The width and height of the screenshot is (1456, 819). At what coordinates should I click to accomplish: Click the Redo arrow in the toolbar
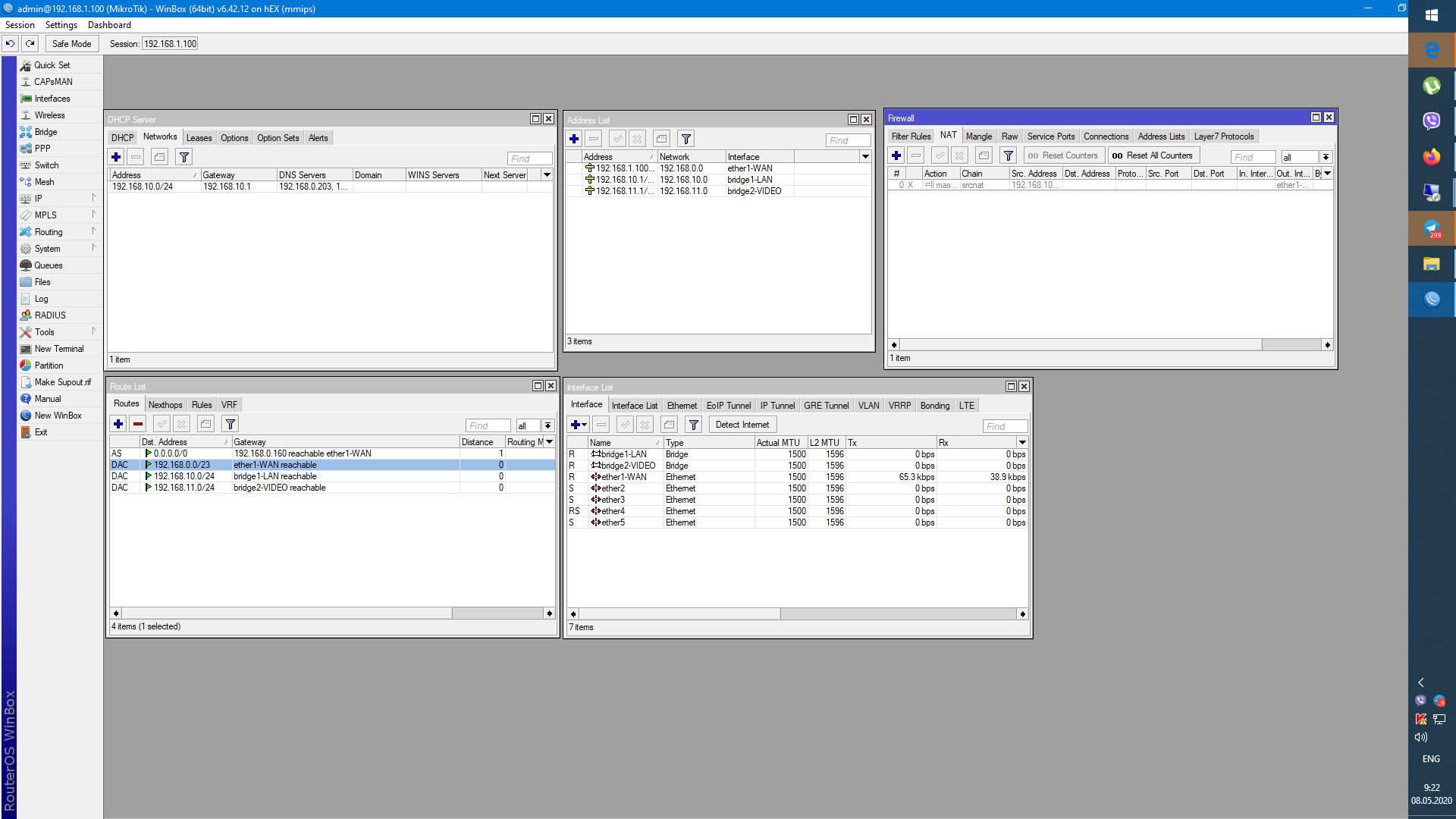click(x=30, y=44)
